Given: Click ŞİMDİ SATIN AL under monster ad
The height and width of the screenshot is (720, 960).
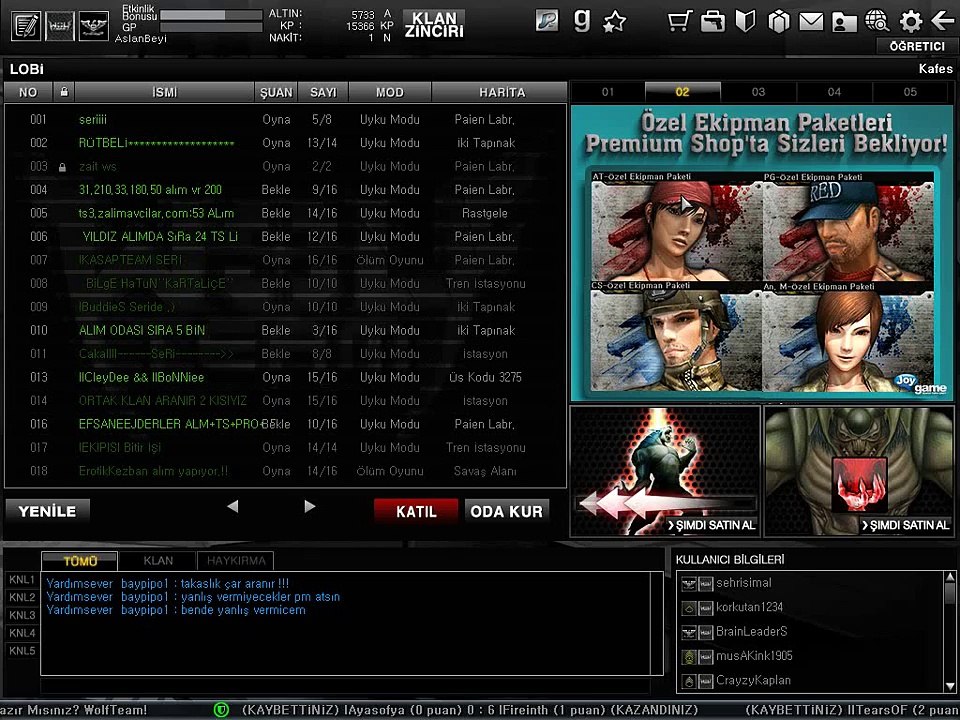Looking at the screenshot, I should (x=906, y=525).
